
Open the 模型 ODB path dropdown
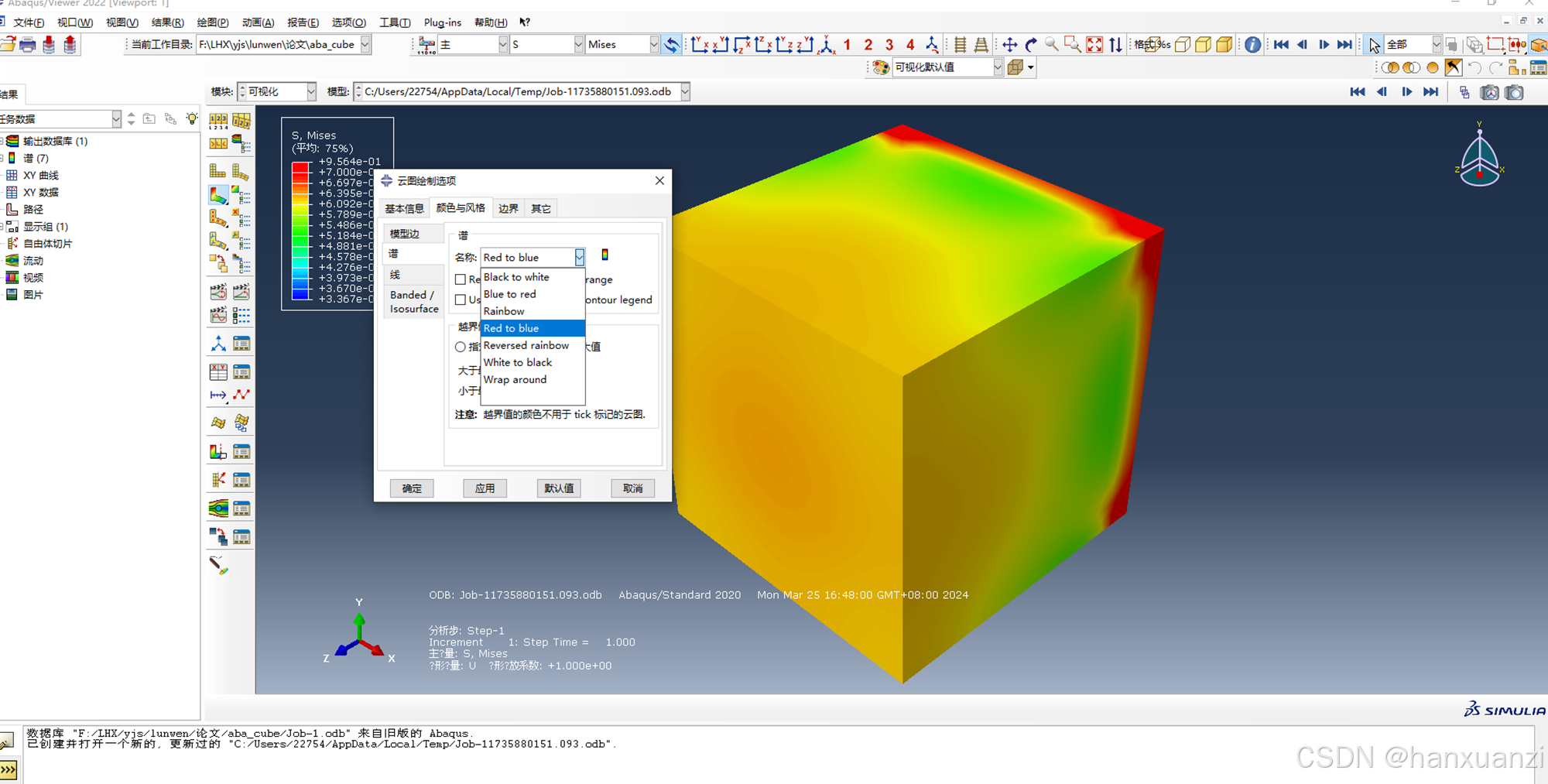point(685,91)
